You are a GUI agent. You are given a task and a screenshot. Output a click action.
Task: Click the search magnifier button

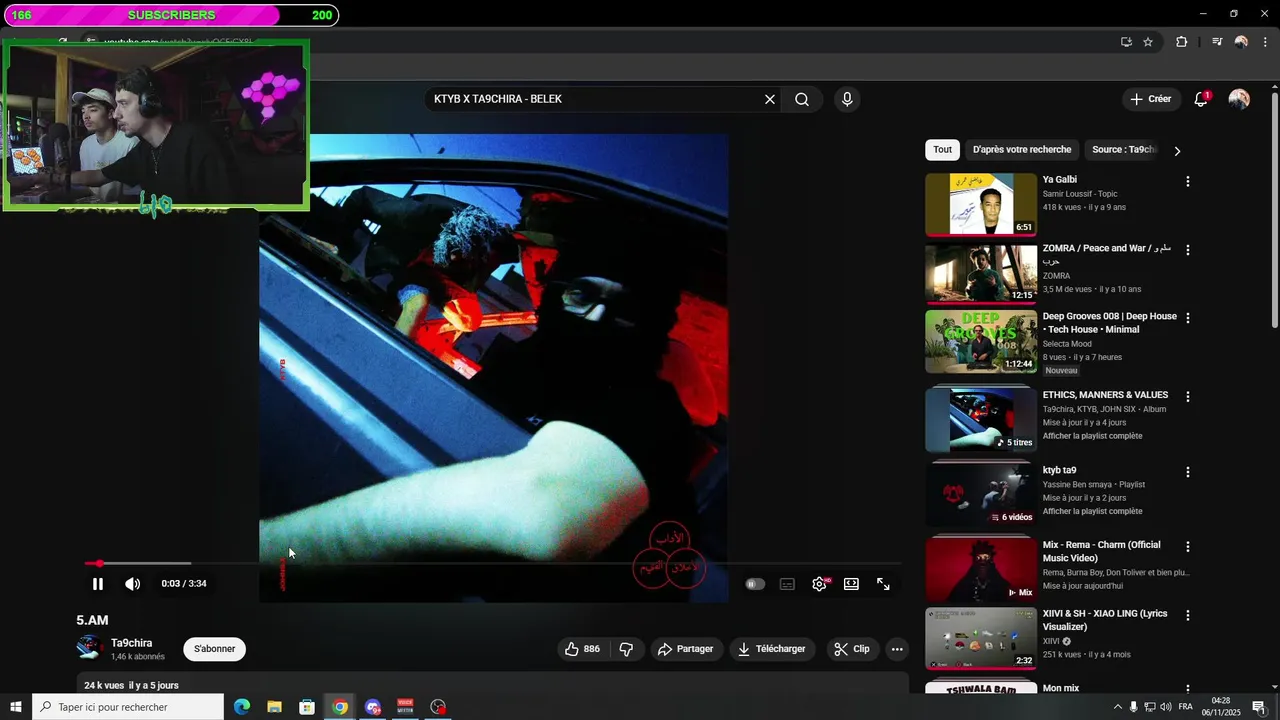802,99
